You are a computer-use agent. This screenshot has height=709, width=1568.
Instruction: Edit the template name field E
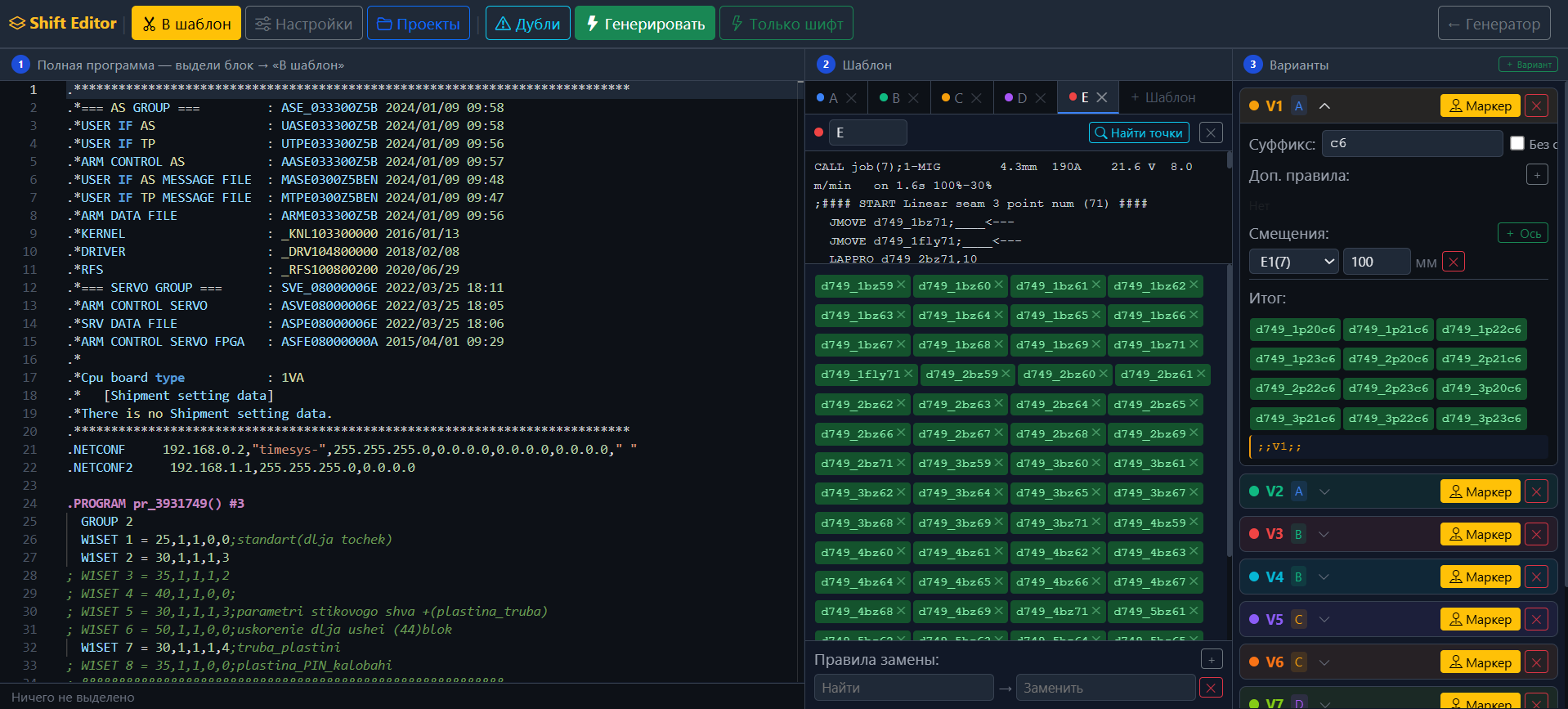pos(868,132)
